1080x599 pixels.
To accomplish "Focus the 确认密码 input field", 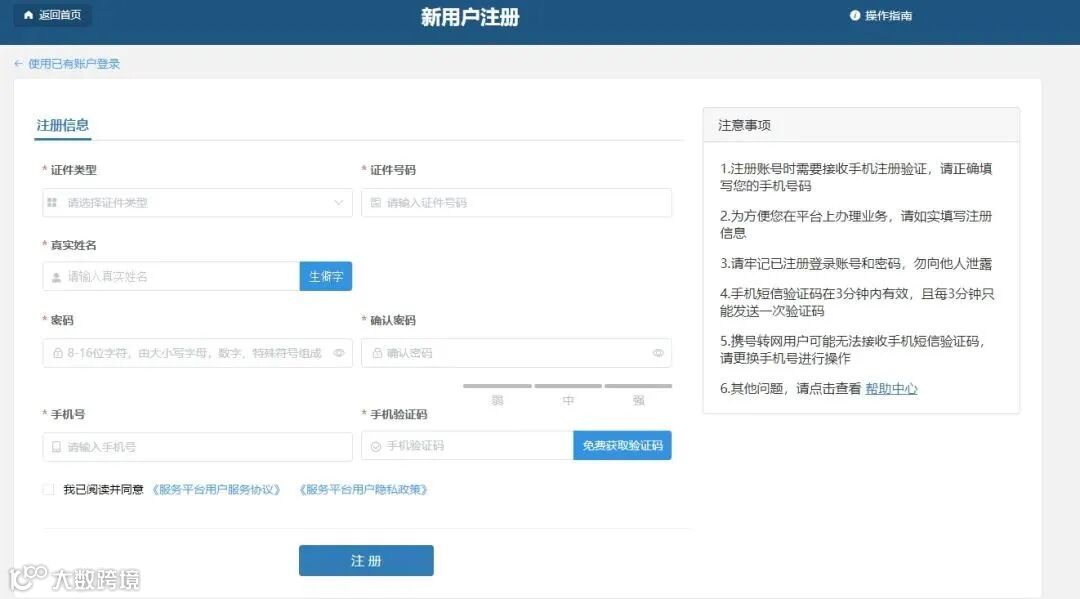I will click(x=517, y=353).
